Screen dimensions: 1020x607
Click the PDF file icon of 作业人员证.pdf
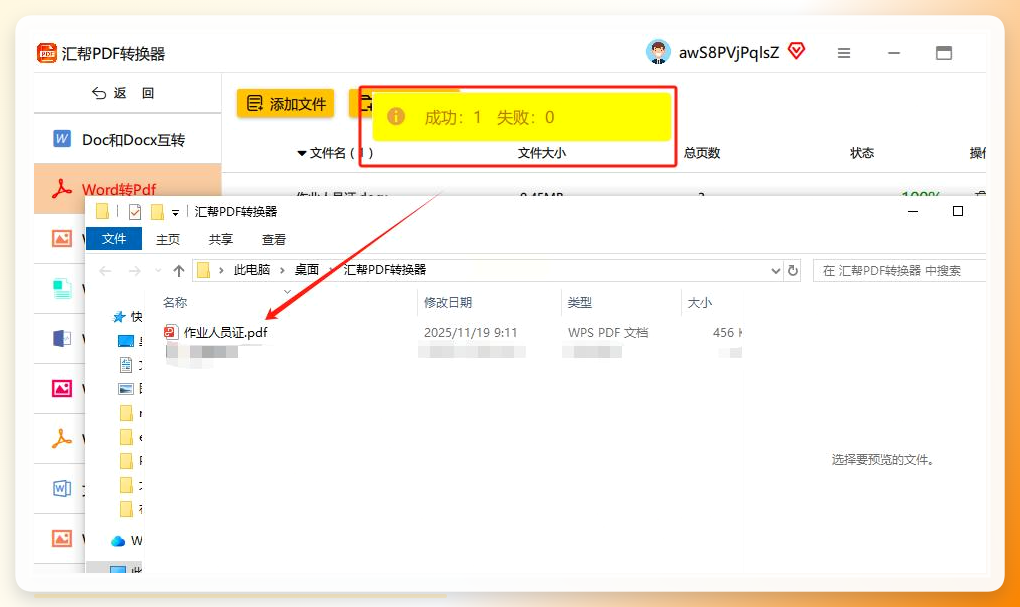[170, 332]
